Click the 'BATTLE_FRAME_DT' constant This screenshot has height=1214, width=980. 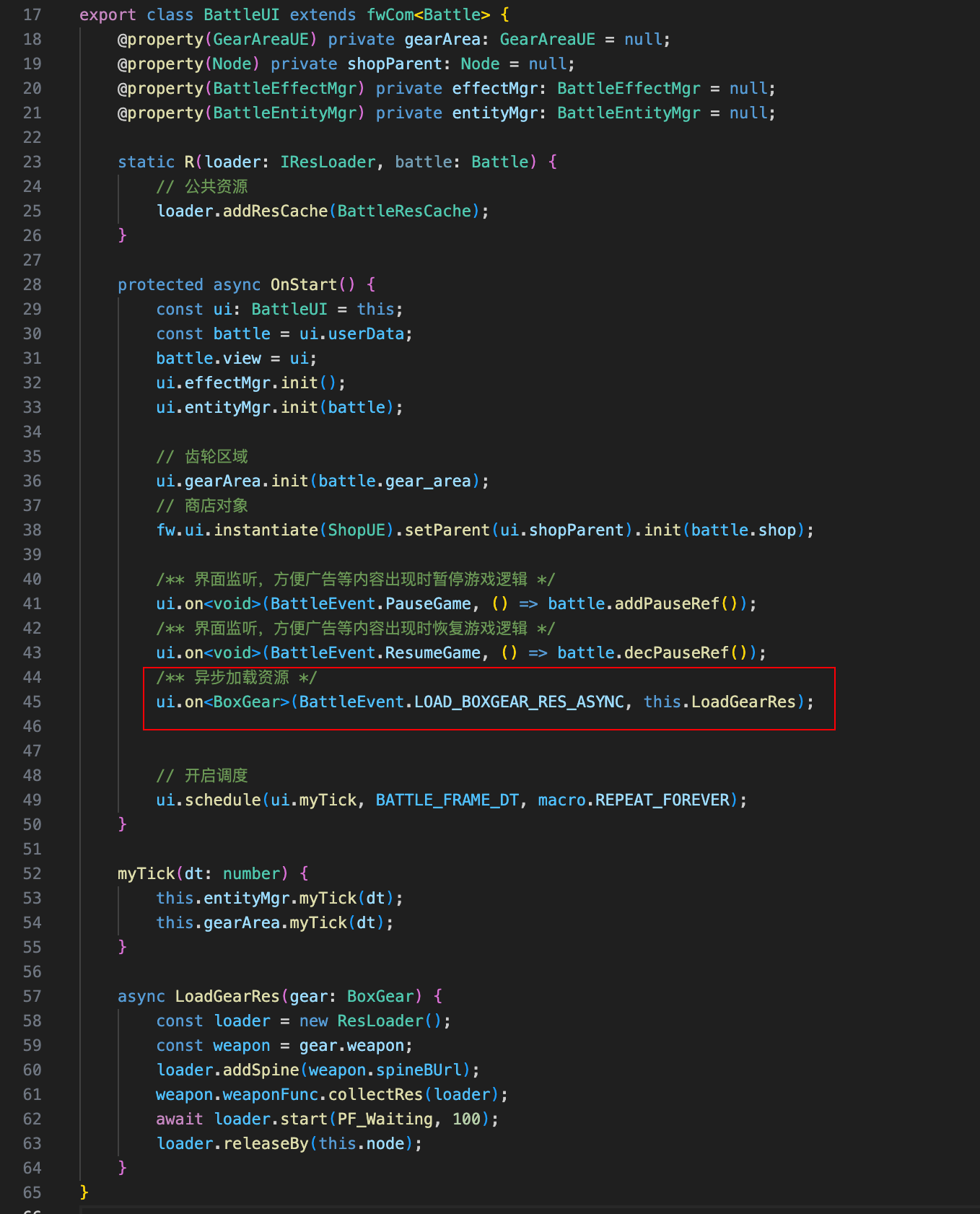pyautogui.click(x=447, y=800)
